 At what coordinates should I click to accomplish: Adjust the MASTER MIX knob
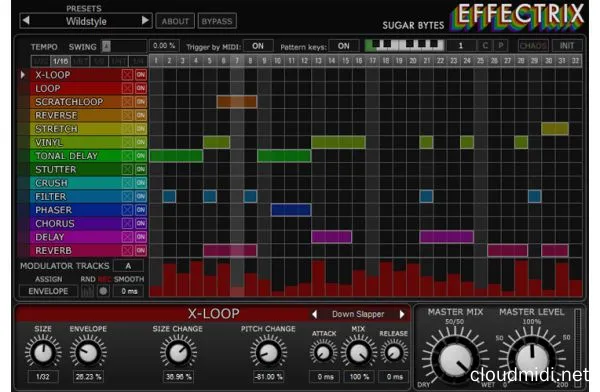[455, 358]
